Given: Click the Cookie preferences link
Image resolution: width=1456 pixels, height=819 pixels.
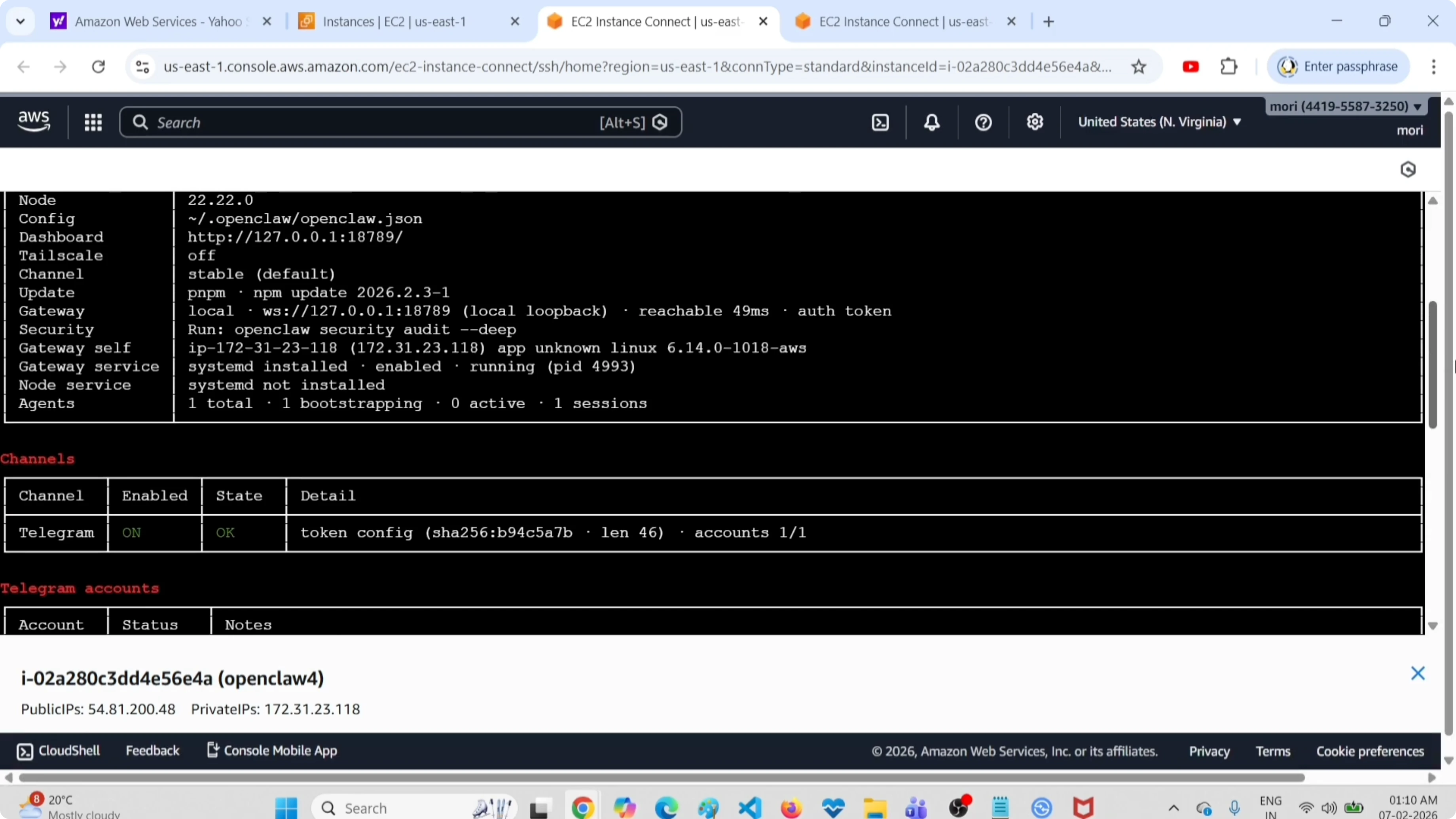Looking at the screenshot, I should click(1369, 751).
